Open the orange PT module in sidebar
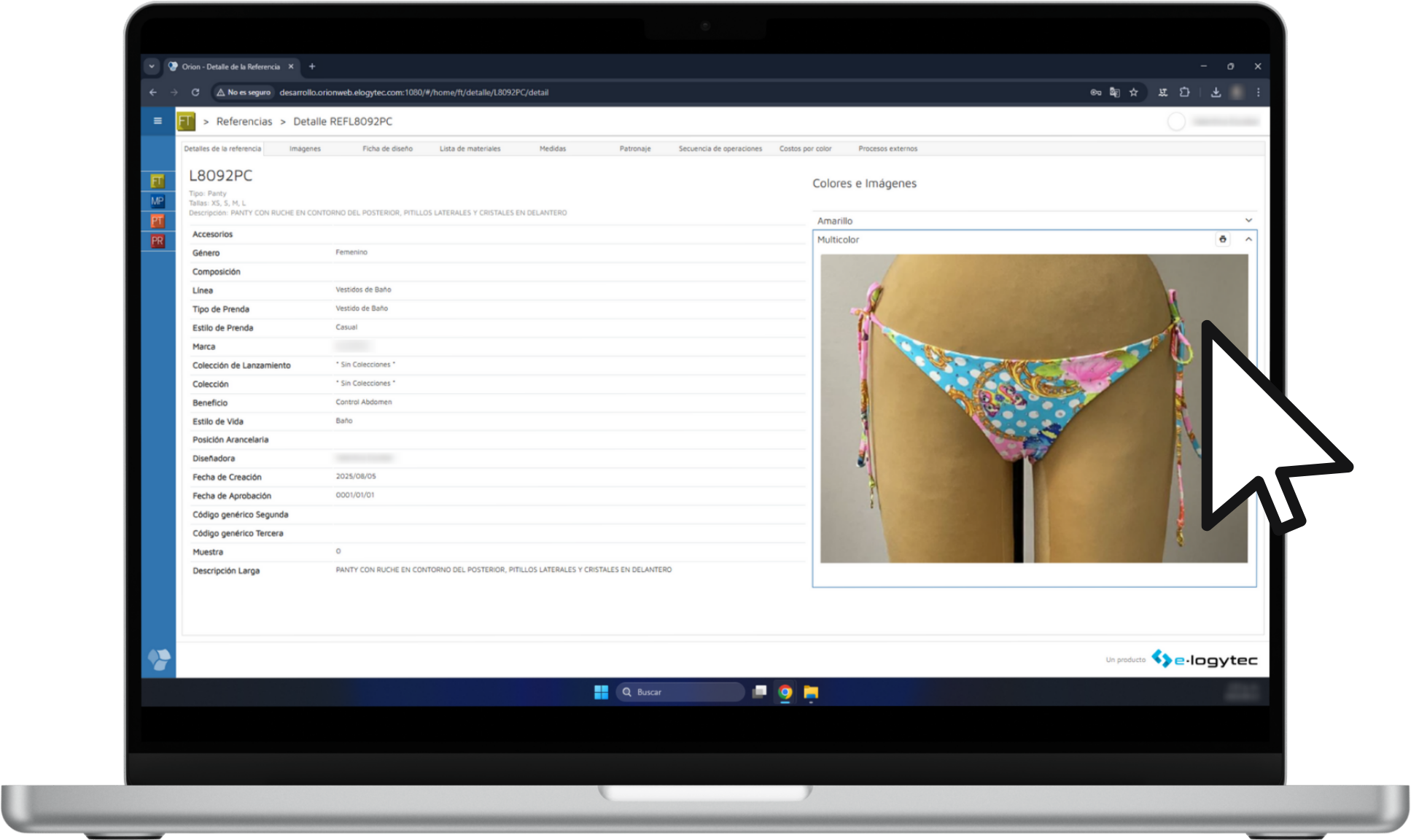The height and width of the screenshot is (840, 1411). [158, 221]
